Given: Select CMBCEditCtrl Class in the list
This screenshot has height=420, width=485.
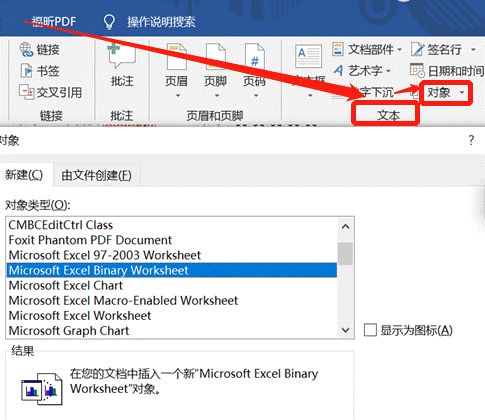Looking at the screenshot, I should point(172,225).
